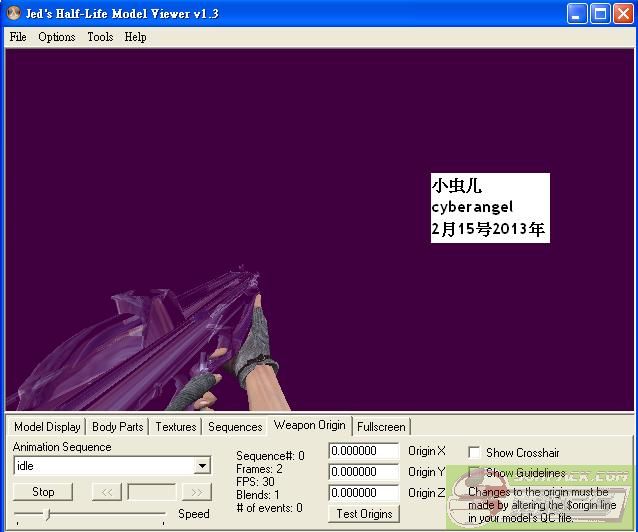The height and width of the screenshot is (532, 638).
Task: Minimize the Model Viewer window
Action: click(x=577, y=14)
